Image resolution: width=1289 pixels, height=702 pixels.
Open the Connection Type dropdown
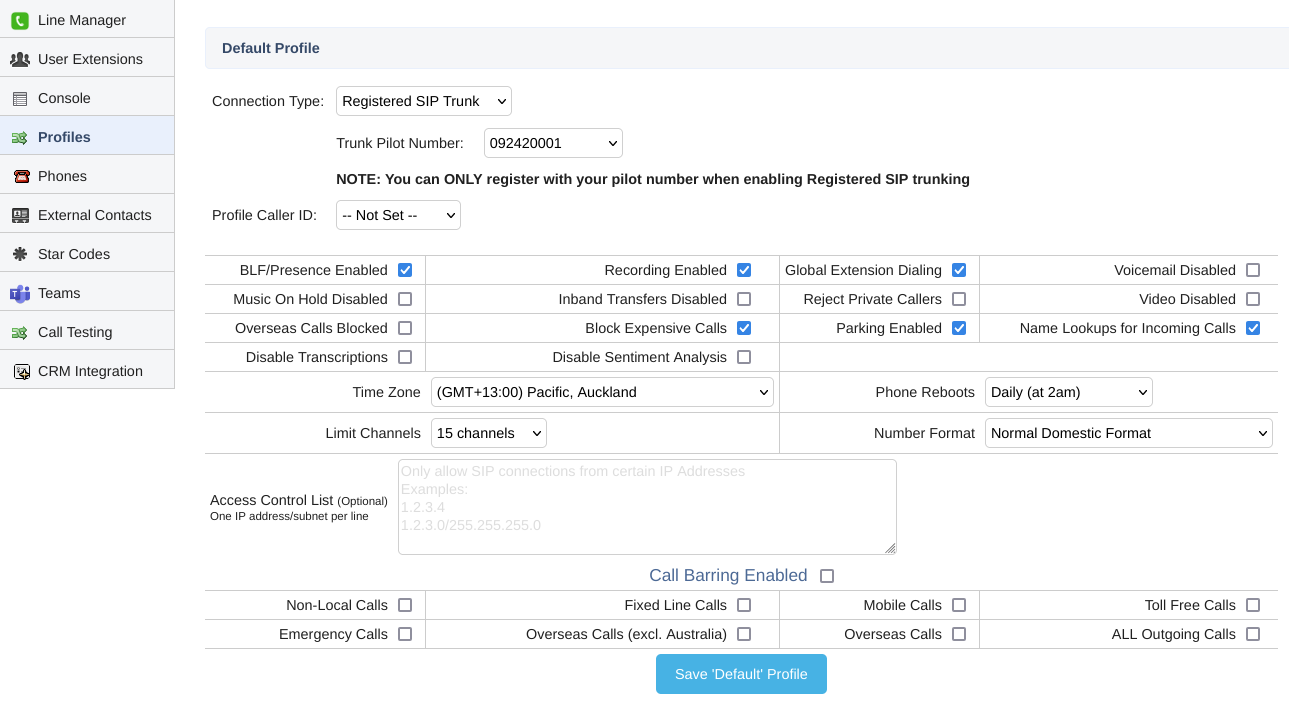pos(423,101)
